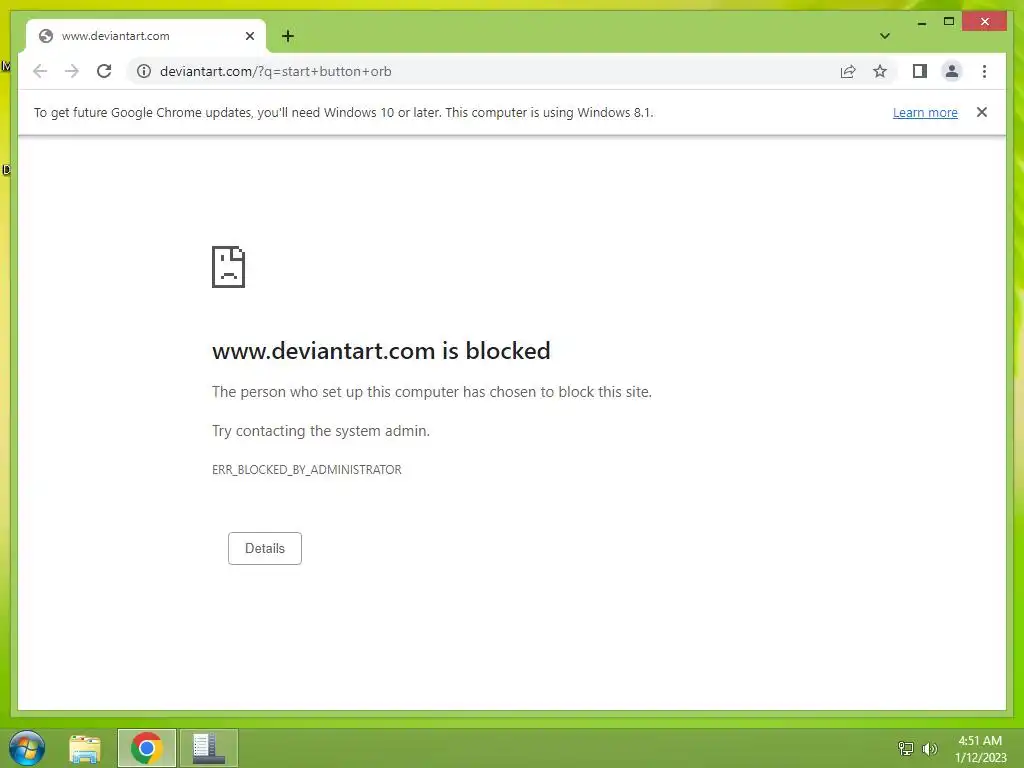Reload the page with the refresh icon

(104, 71)
